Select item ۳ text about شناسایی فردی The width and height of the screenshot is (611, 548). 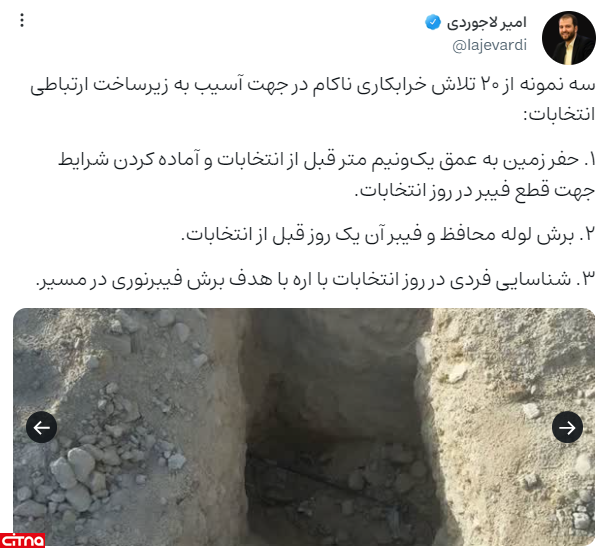(x=316, y=279)
